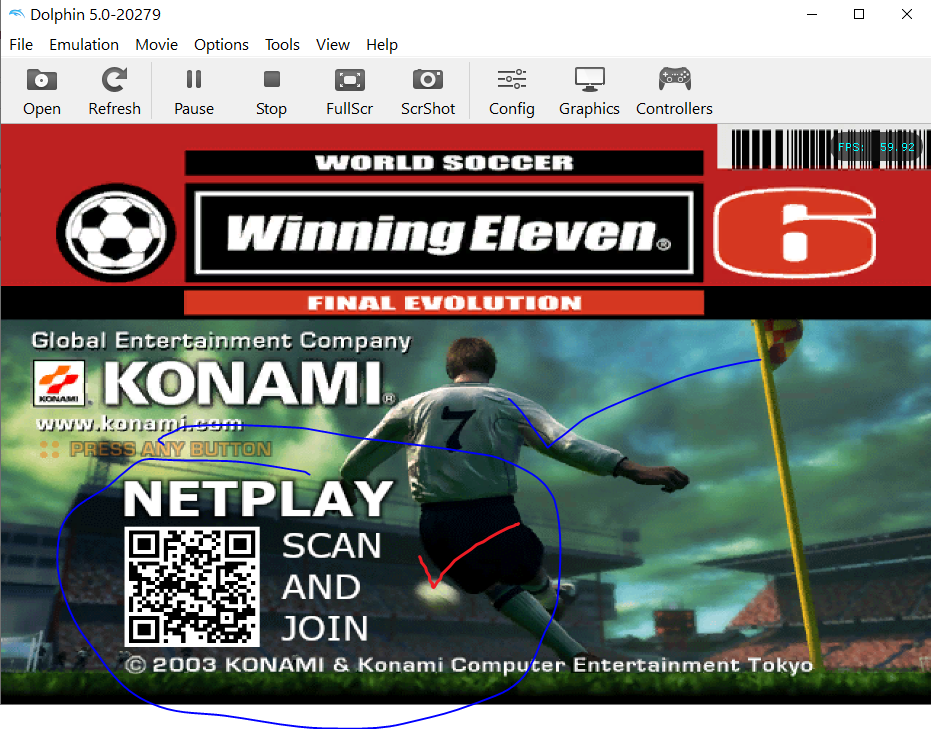
Task: Click the FINAL EVOLUTION banner
Action: pos(444,303)
